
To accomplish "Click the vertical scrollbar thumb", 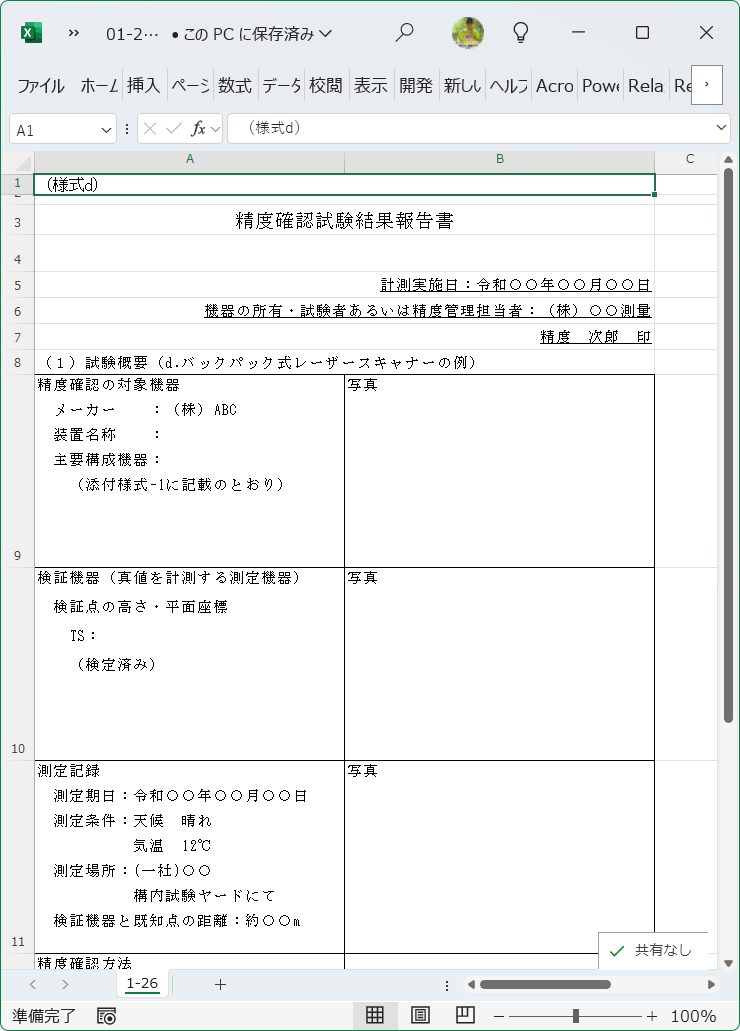I will click(x=728, y=446).
